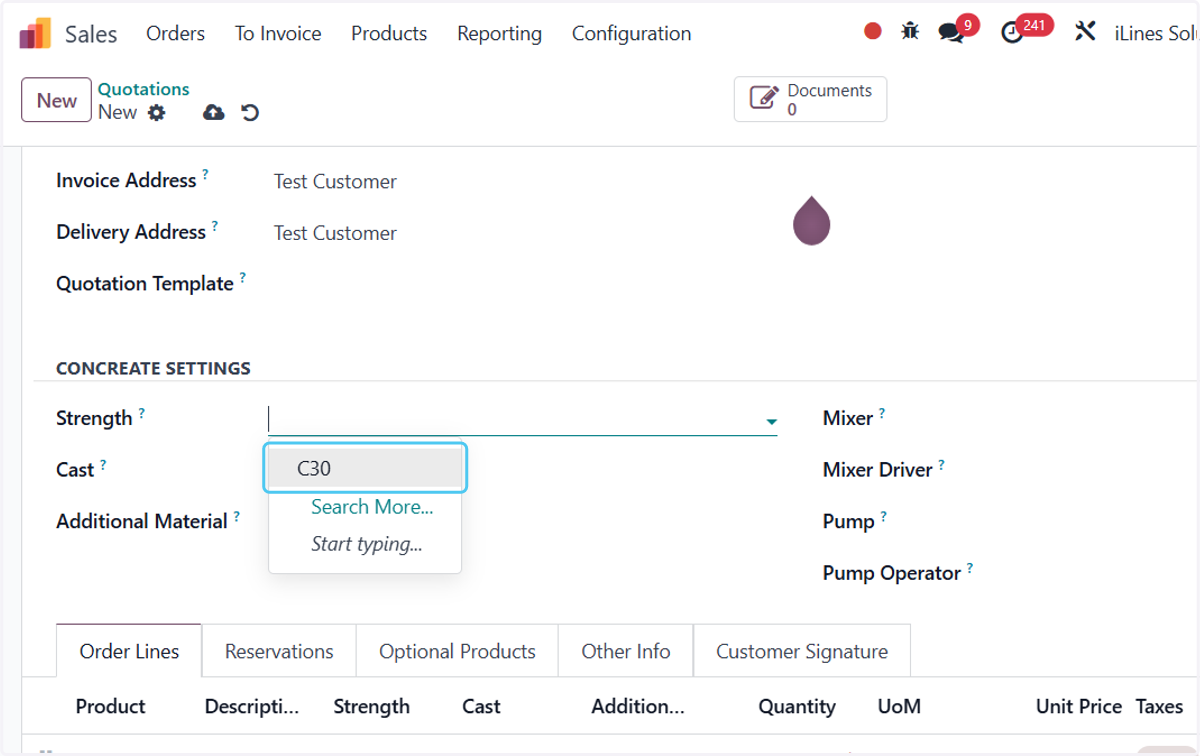Open the To Invoice menu
The image size is (1200, 756).
(278, 33)
